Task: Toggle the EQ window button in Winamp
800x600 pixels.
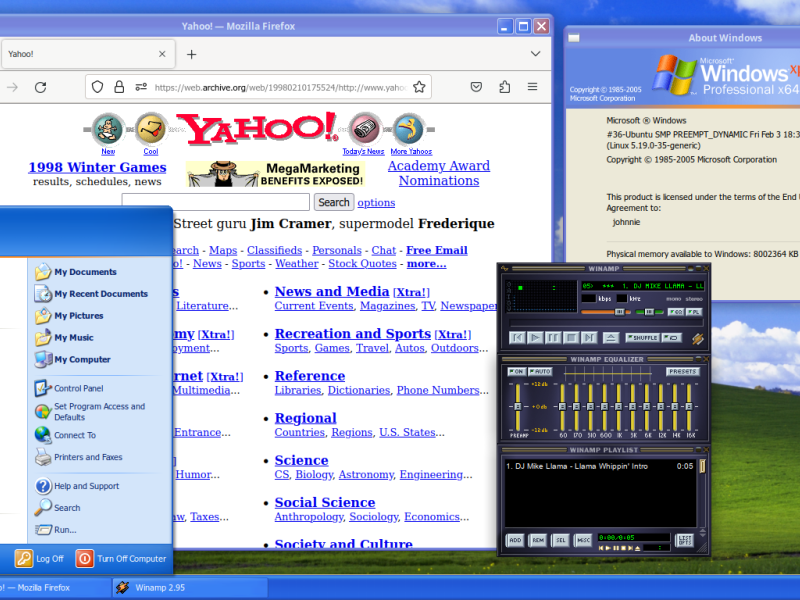Action: [x=676, y=312]
